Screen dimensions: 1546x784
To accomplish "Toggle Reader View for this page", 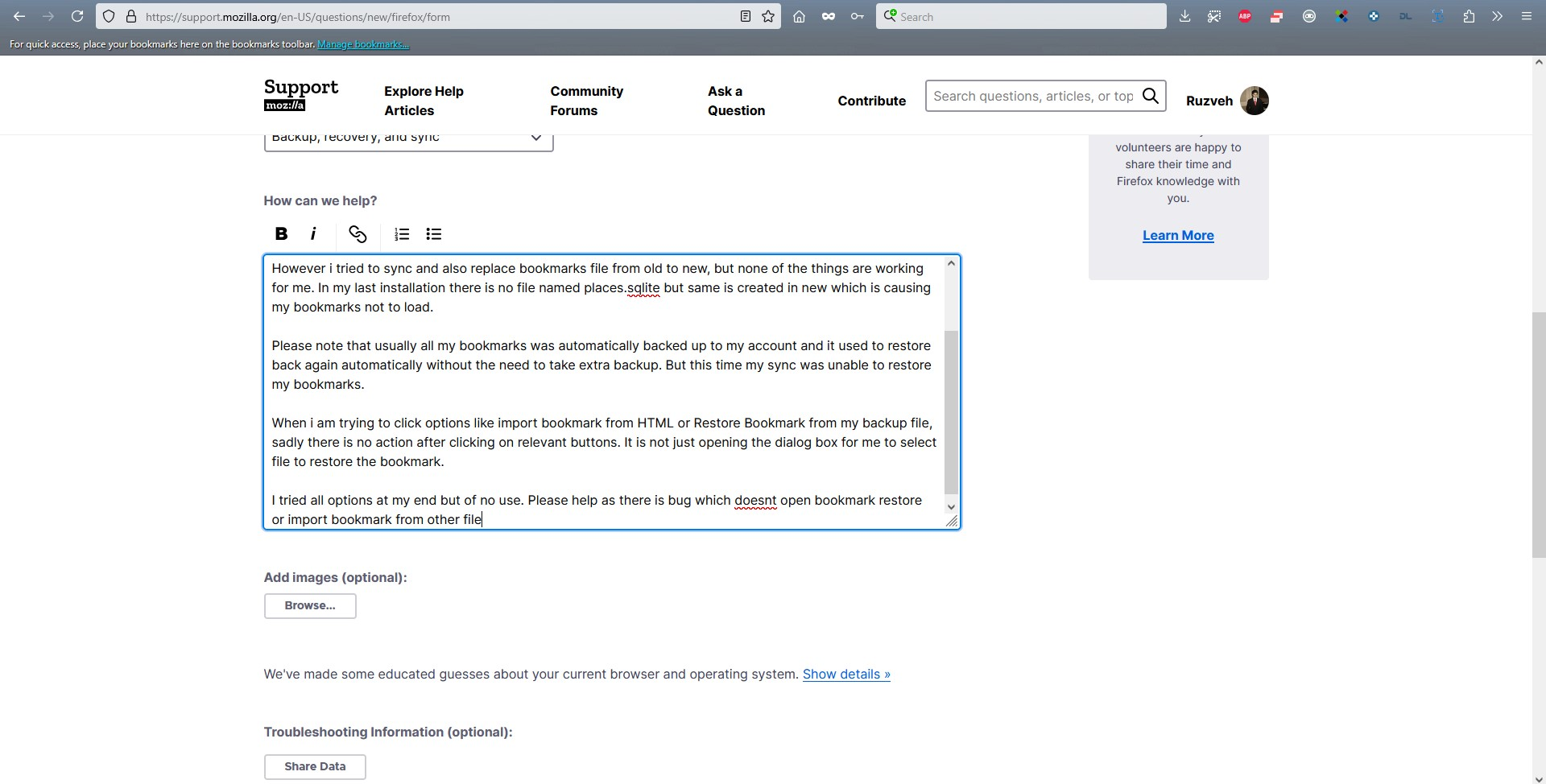I will click(x=746, y=16).
